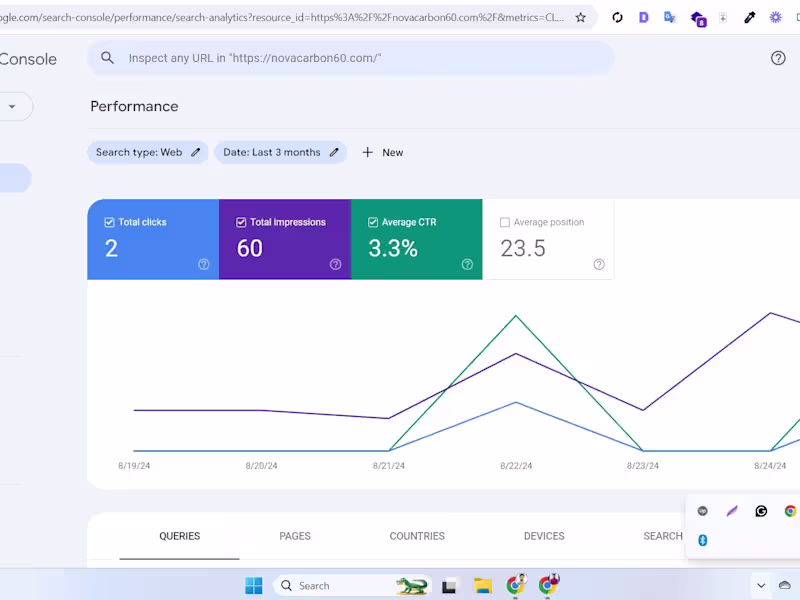The image size is (800, 600).
Task: Click the help icon on Total clicks card
Action: coord(204,264)
